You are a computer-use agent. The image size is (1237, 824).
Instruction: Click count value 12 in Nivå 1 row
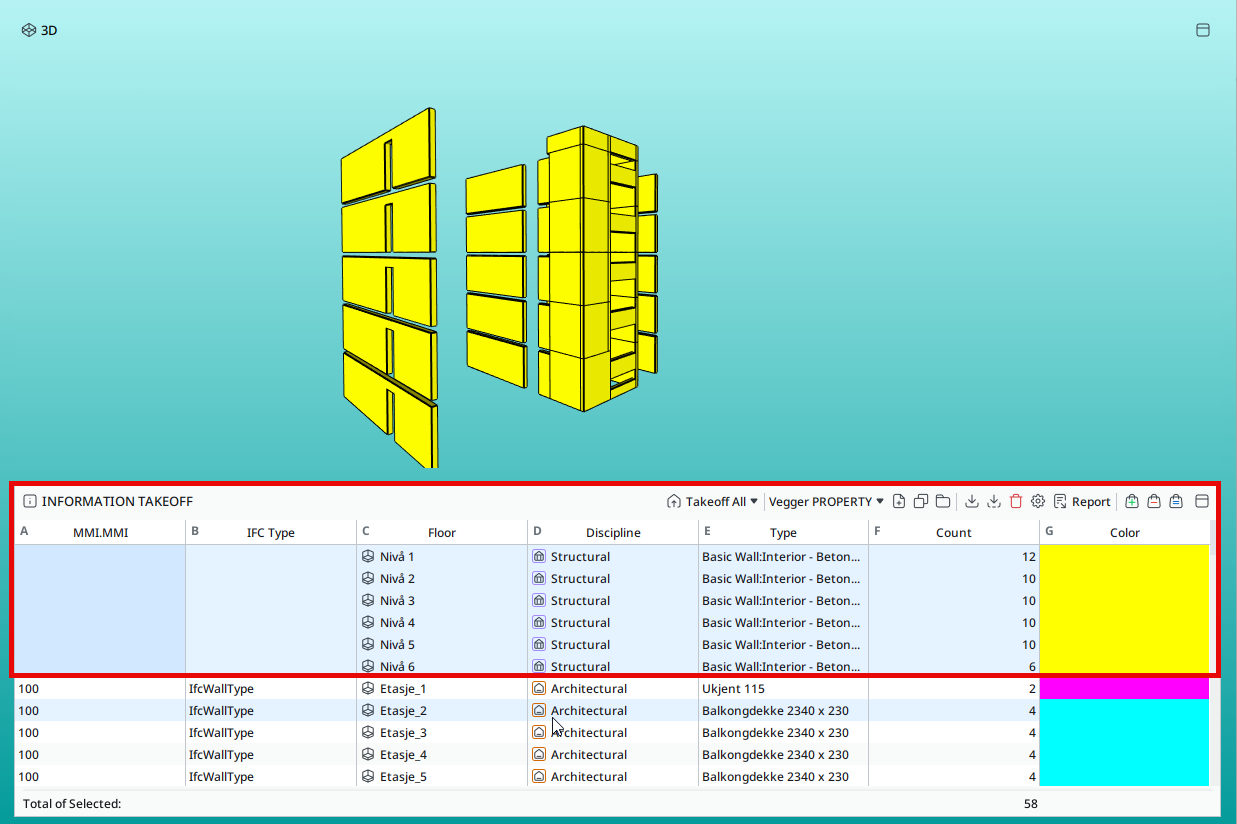[1029, 557]
